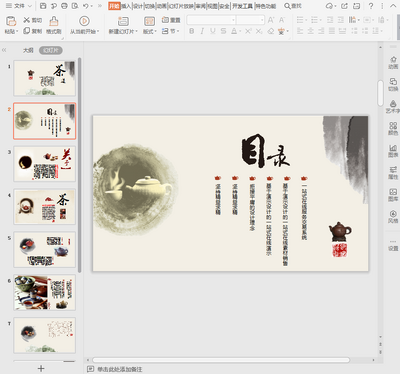Click the horizontal scrollbar below the slide

pos(221,360)
